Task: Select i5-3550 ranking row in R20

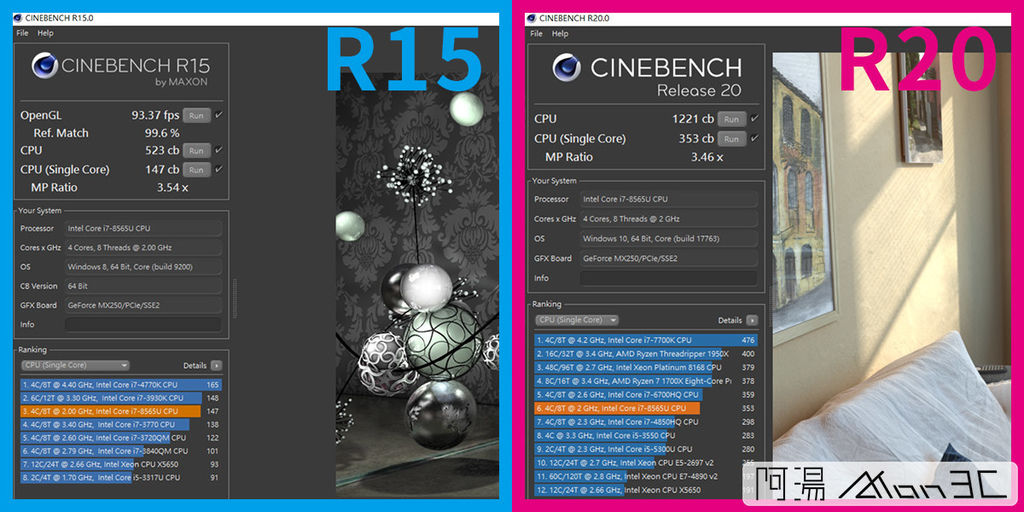Action: click(x=647, y=436)
